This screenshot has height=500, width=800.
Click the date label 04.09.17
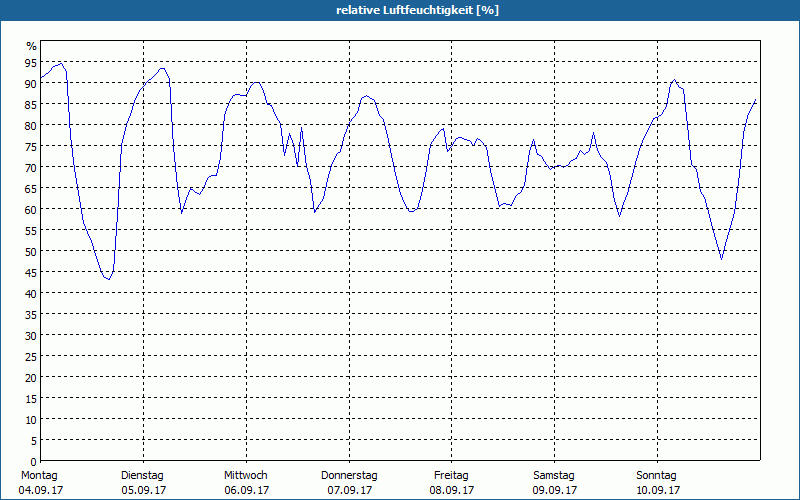(41, 490)
